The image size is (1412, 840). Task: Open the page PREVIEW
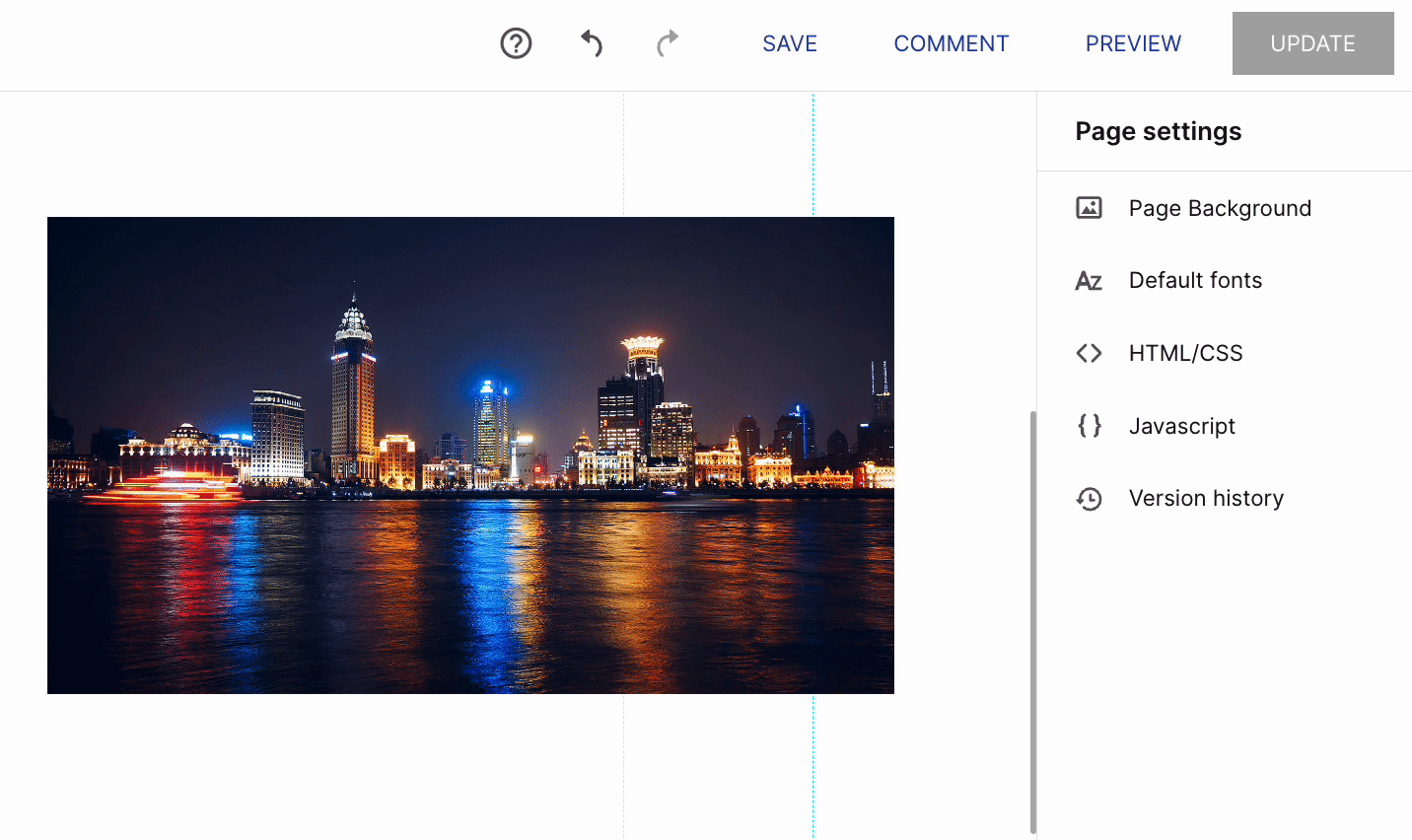[x=1133, y=43]
